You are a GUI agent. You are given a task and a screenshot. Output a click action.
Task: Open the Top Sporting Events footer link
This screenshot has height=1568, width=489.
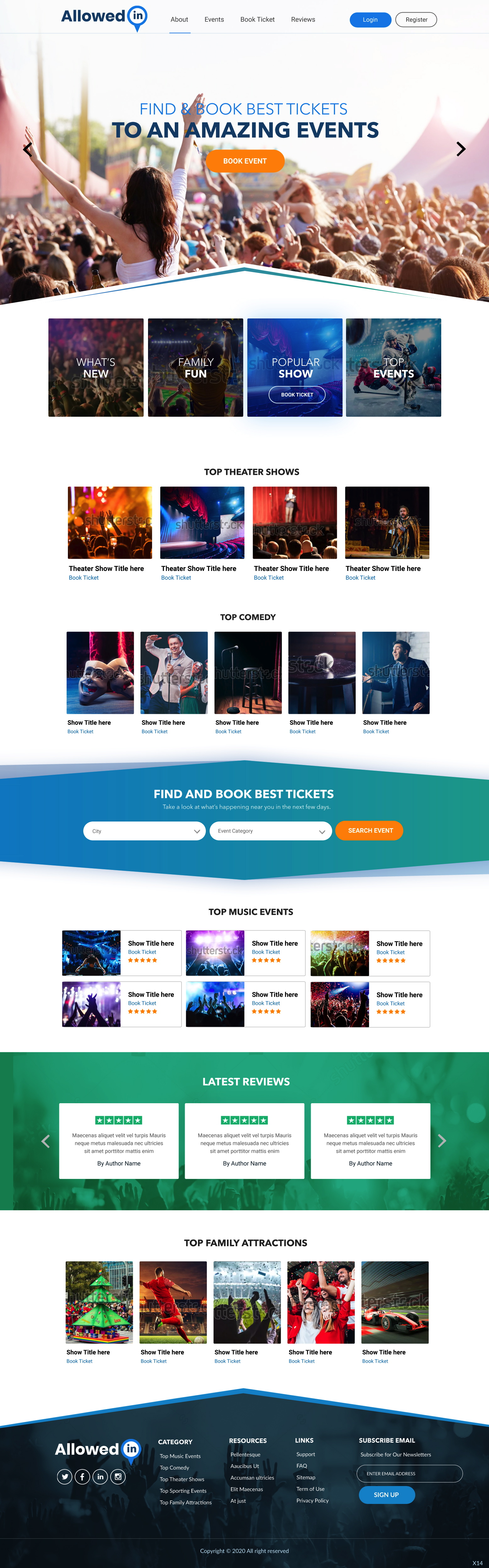coord(183,1491)
